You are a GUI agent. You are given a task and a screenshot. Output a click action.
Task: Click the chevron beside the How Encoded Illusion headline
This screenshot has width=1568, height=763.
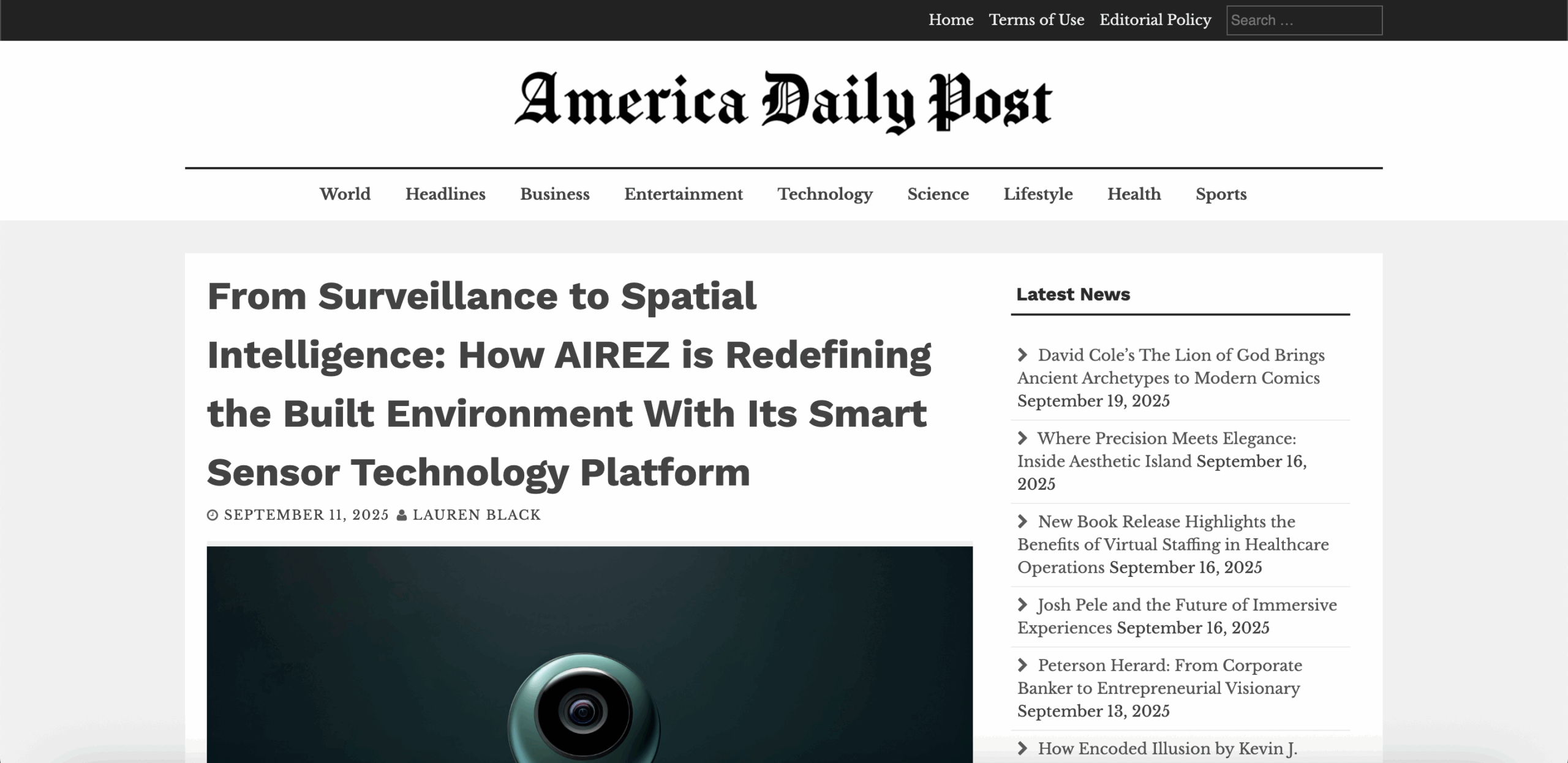1022,748
